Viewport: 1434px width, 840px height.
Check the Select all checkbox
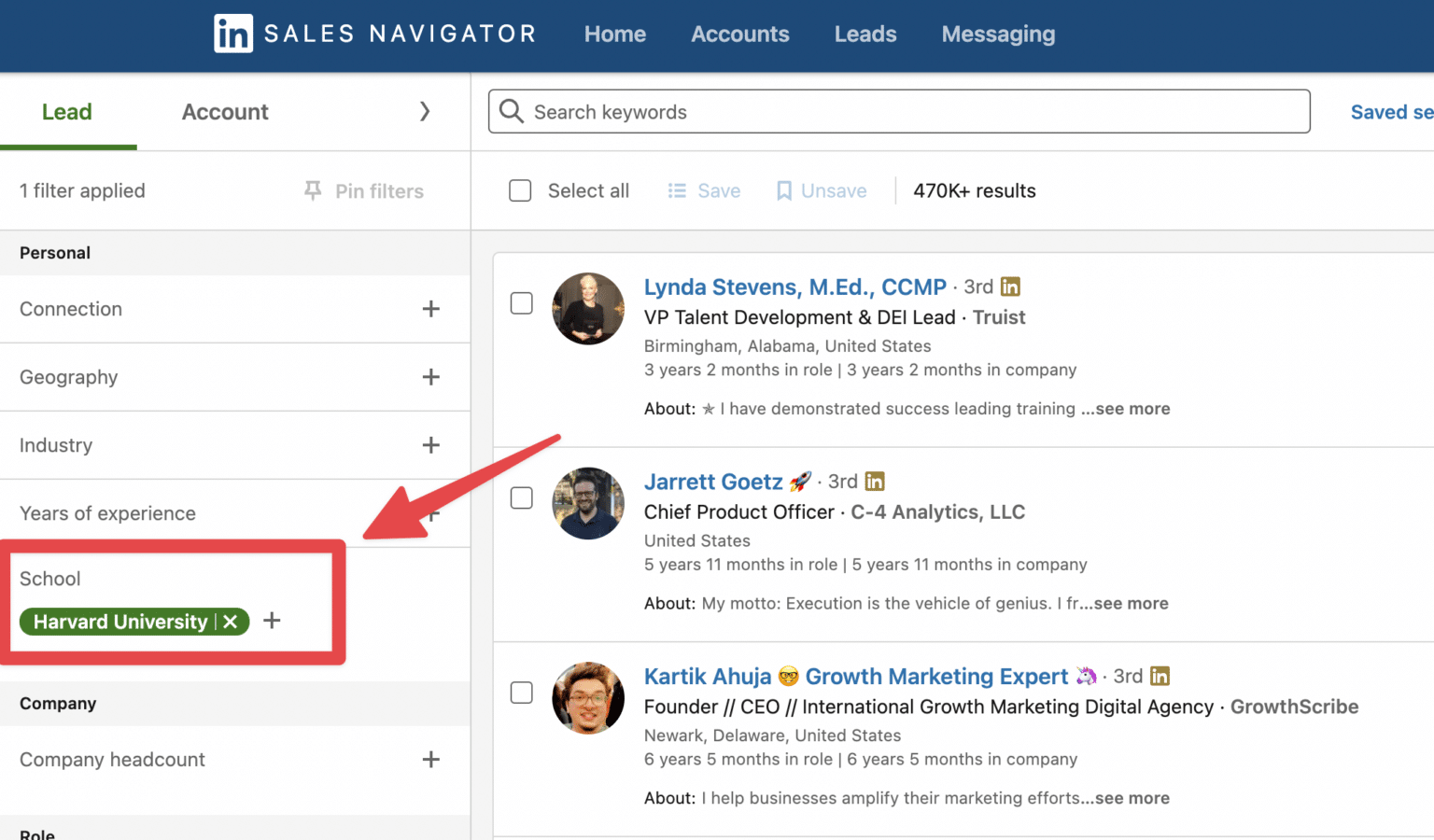(x=520, y=190)
